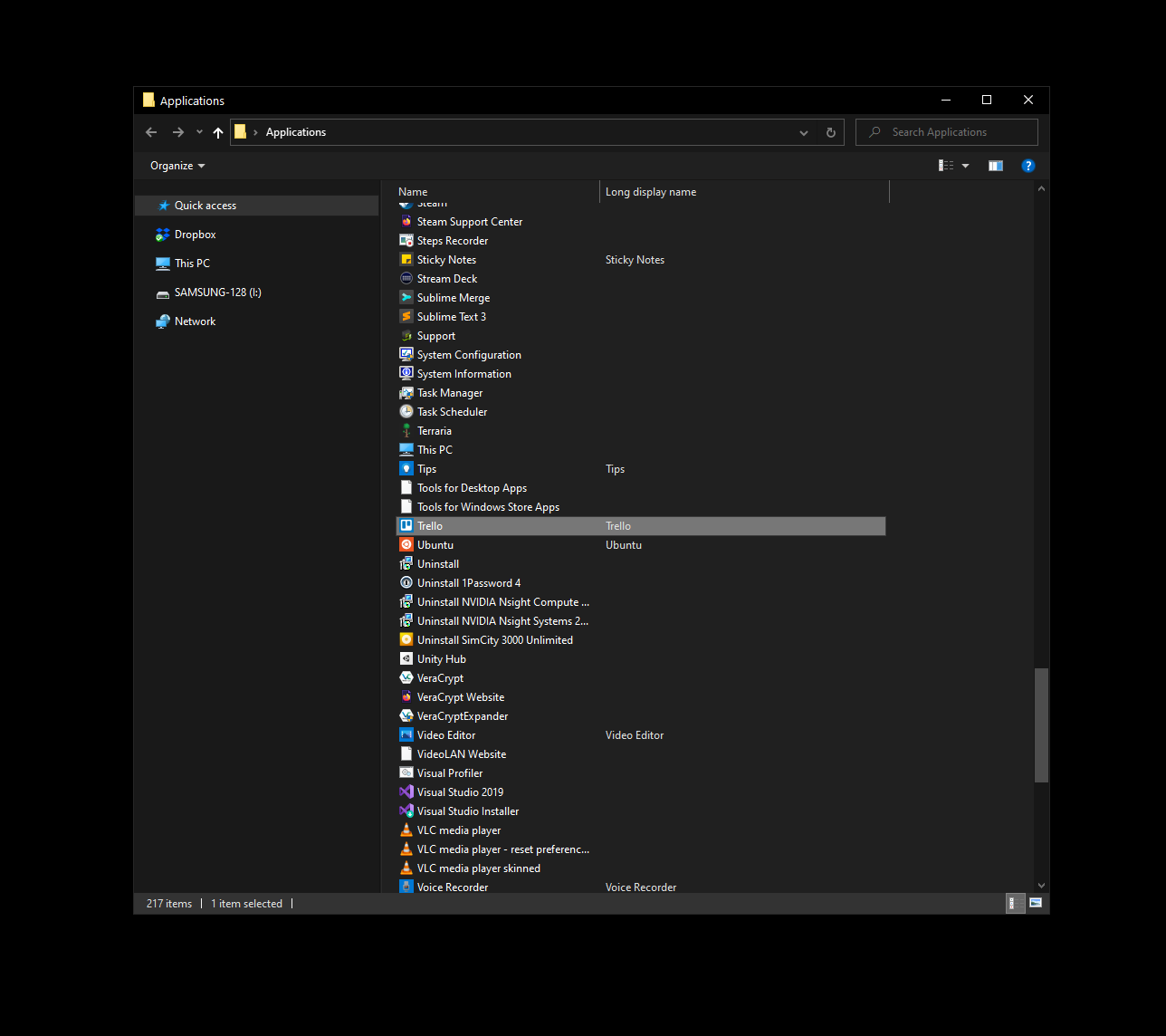
Task: Click the Sticky Notes app icon
Action: click(406, 260)
